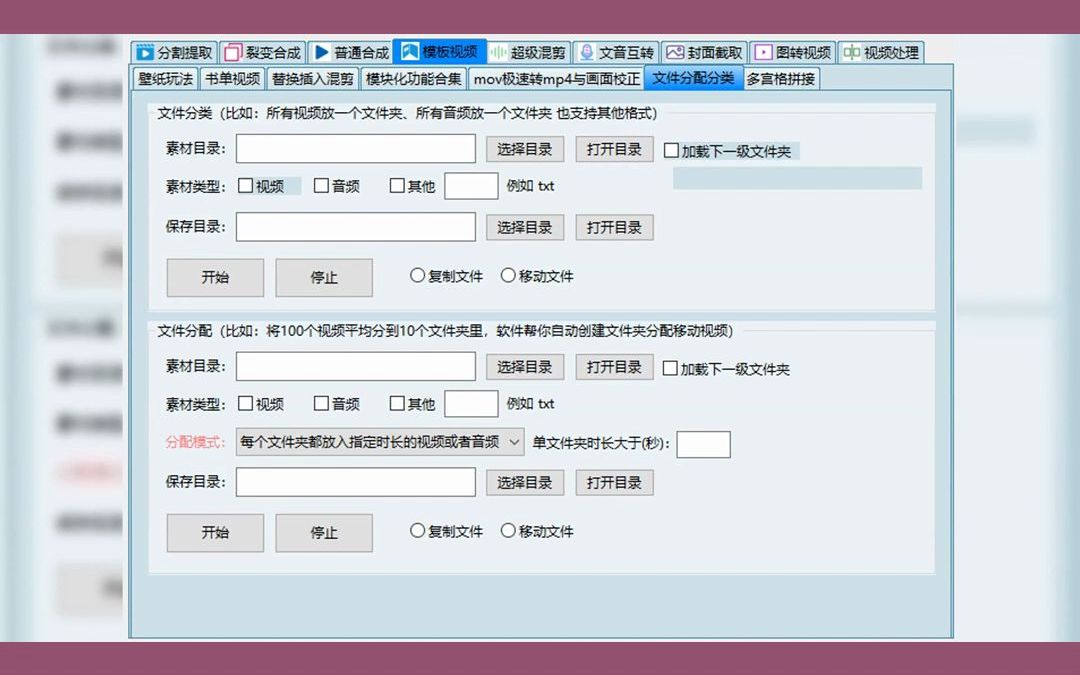Image resolution: width=1080 pixels, height=675 pixels.
Task: Select the play icon on 普通合成 tab
Action: click(320, 52)
